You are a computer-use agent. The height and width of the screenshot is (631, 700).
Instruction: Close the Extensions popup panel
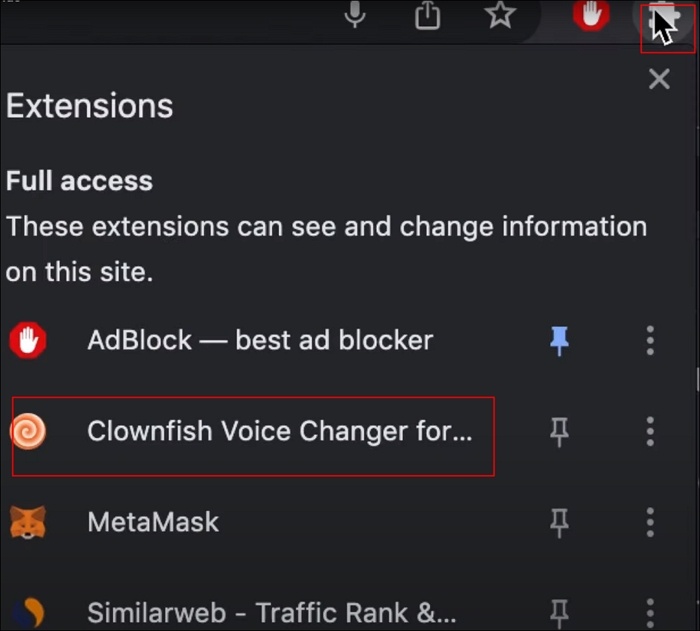click(x=659, y=79)
